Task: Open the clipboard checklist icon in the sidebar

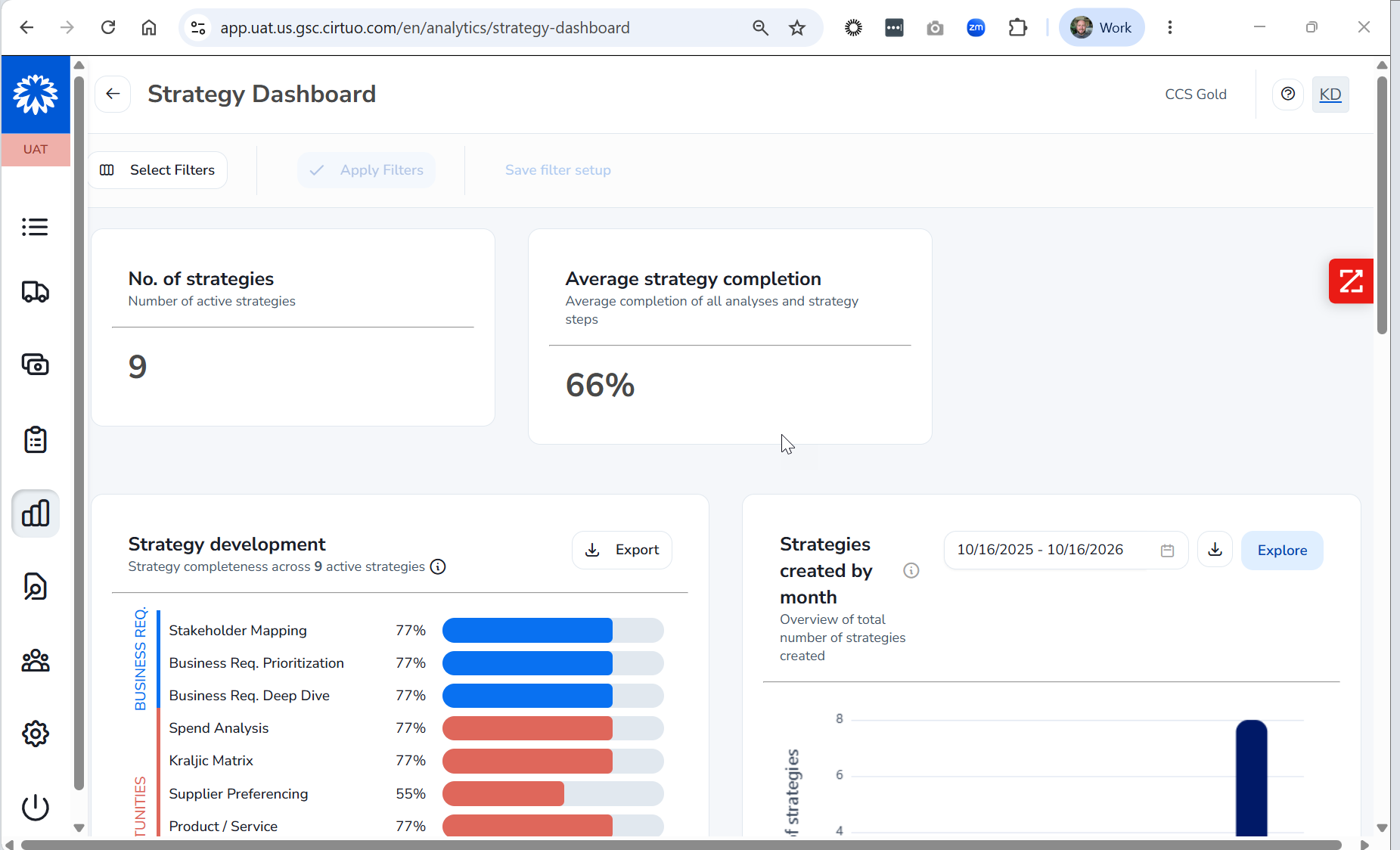Action: (x=35, y=439)
